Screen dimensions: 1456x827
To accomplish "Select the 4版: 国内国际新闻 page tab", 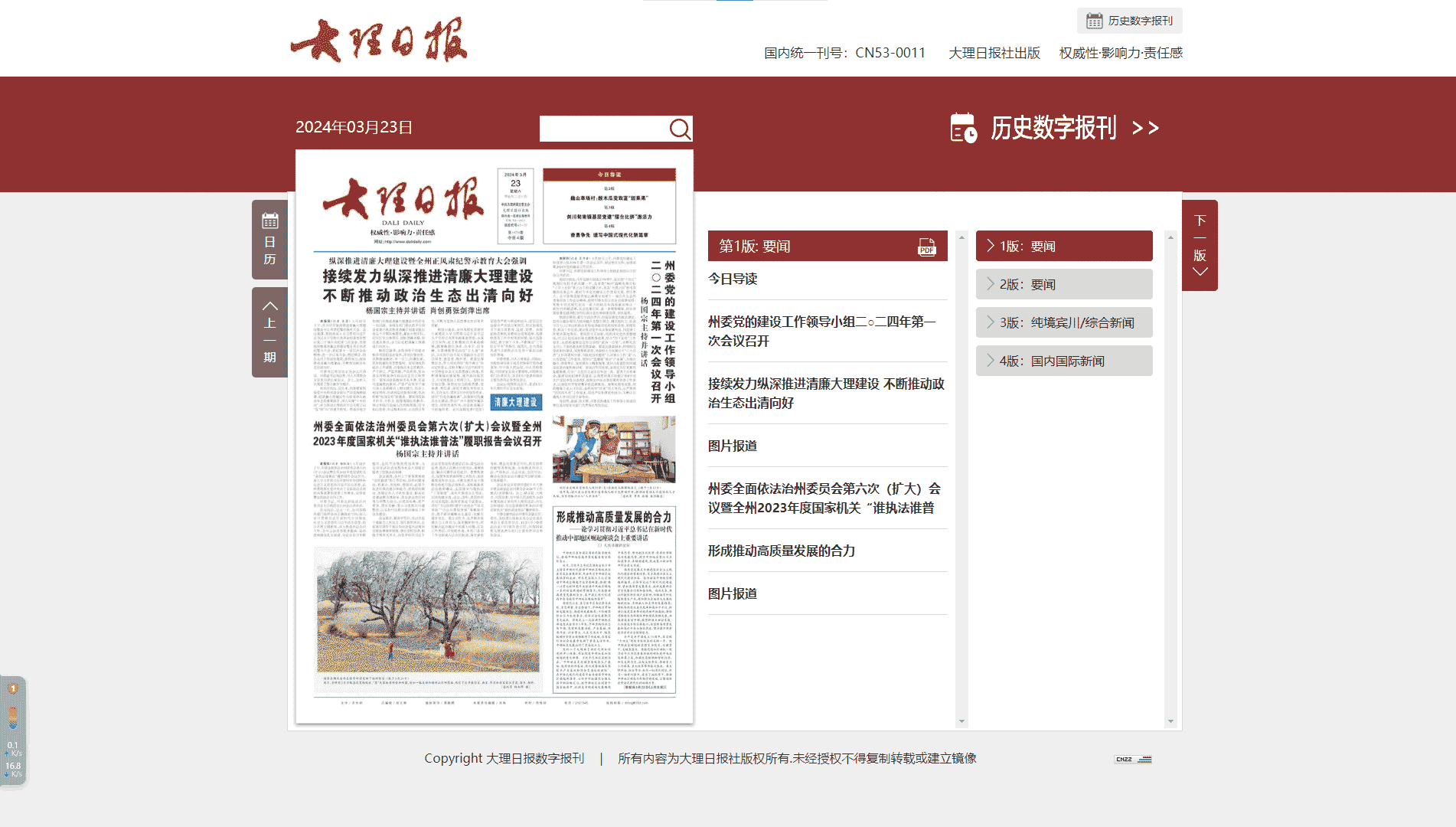I will tap(1064, 361).
